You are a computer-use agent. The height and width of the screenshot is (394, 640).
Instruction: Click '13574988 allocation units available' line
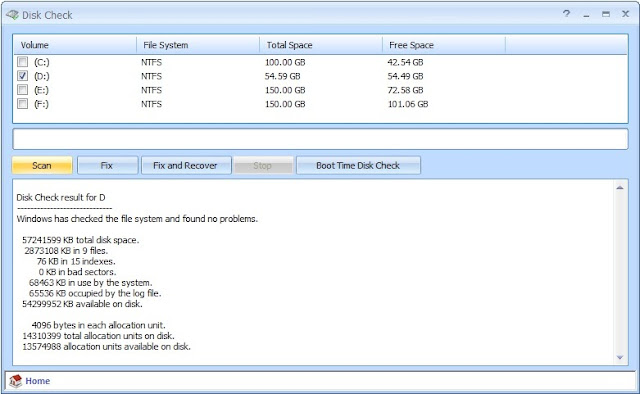[x=107, y=346]
